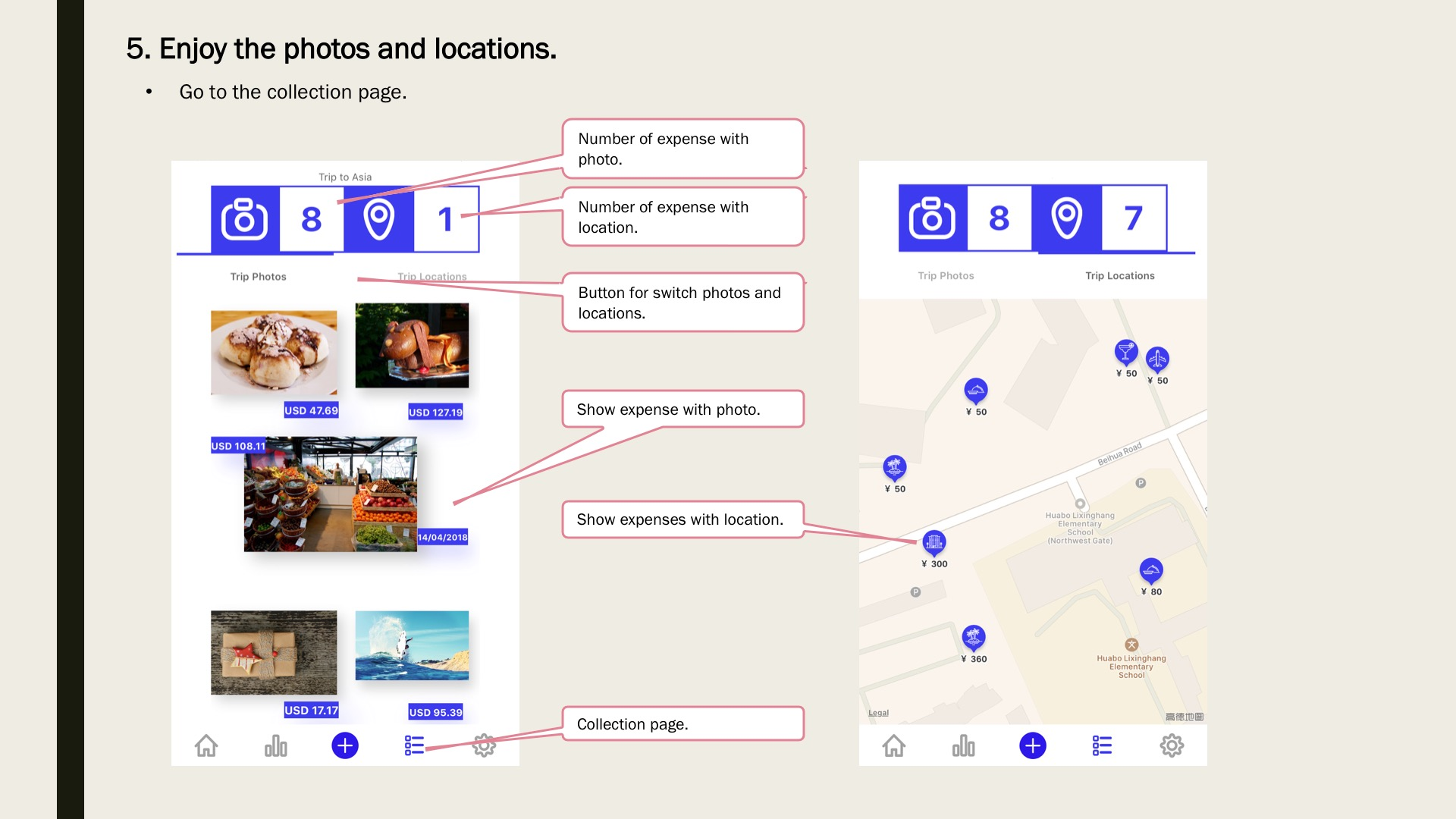The height and width of the screenshot is (819, 1456).
Task: Click the USD 127.19 price label
Action: tap(435, 412)
